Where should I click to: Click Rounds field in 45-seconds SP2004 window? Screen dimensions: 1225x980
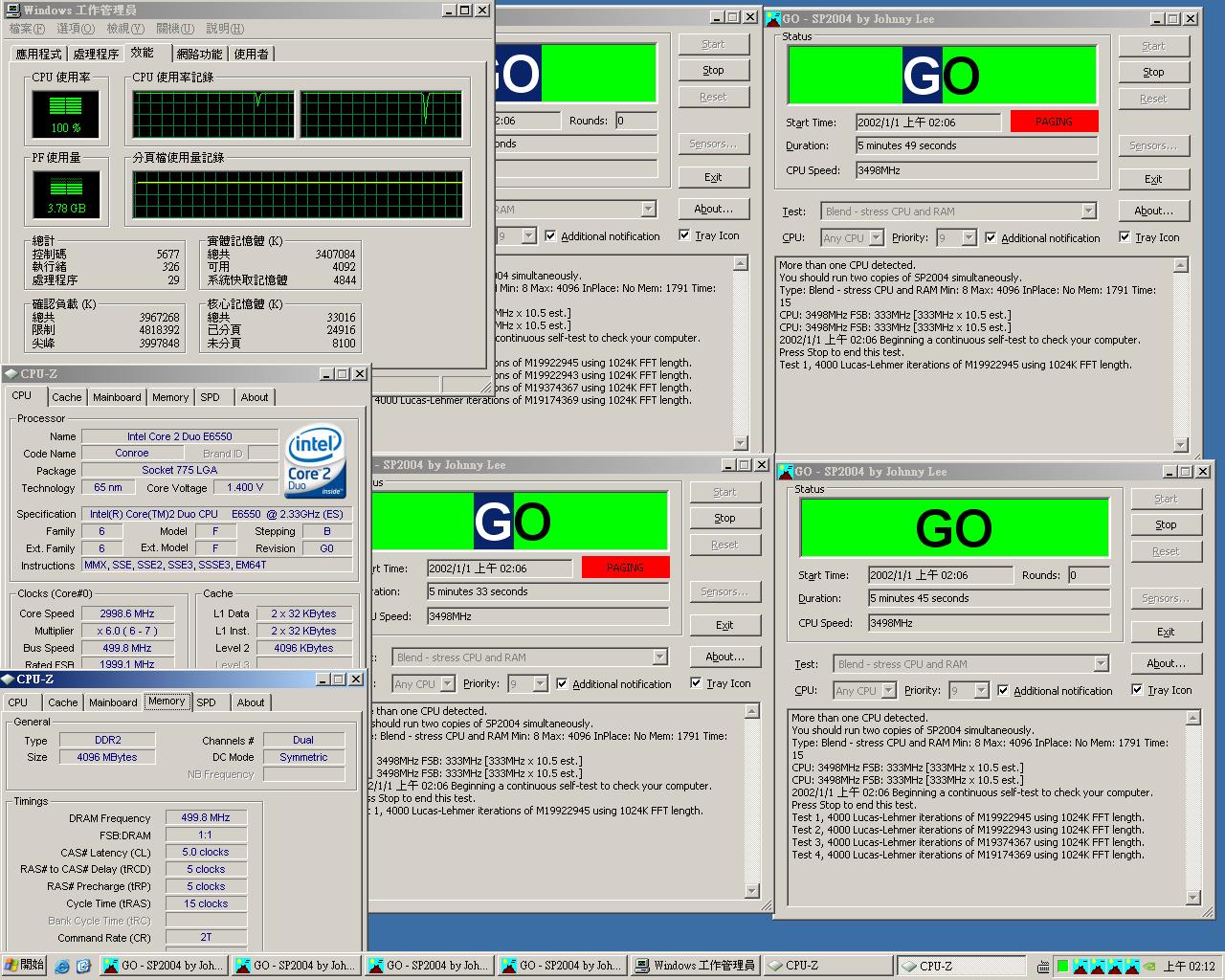[1089, 575]
